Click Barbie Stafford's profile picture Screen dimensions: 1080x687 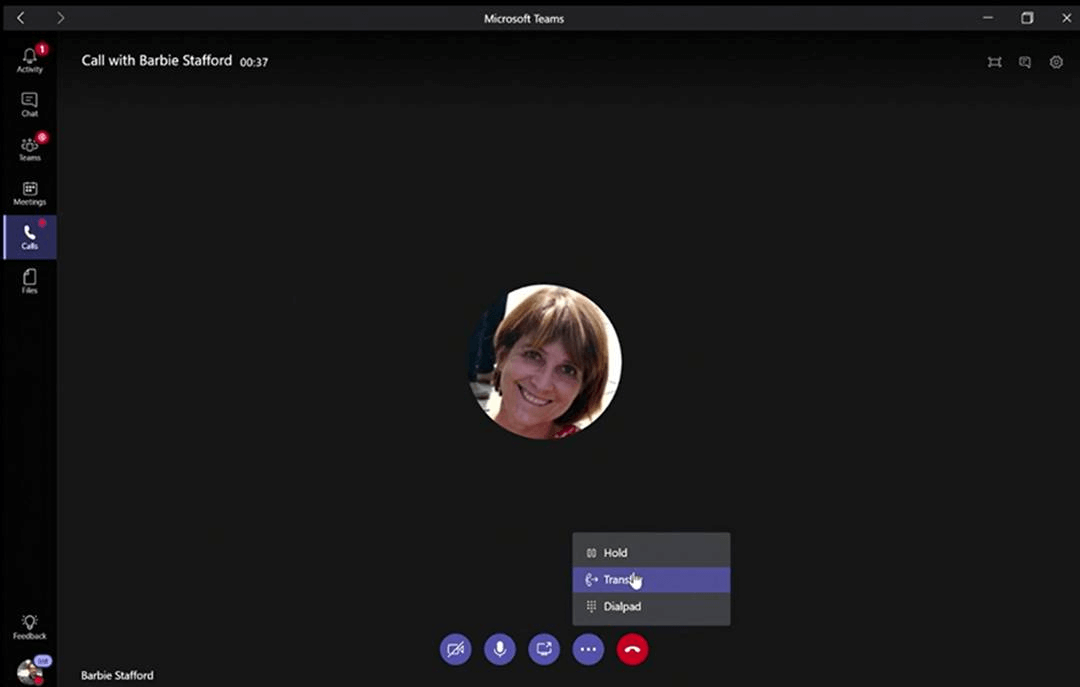click(545, 362)
